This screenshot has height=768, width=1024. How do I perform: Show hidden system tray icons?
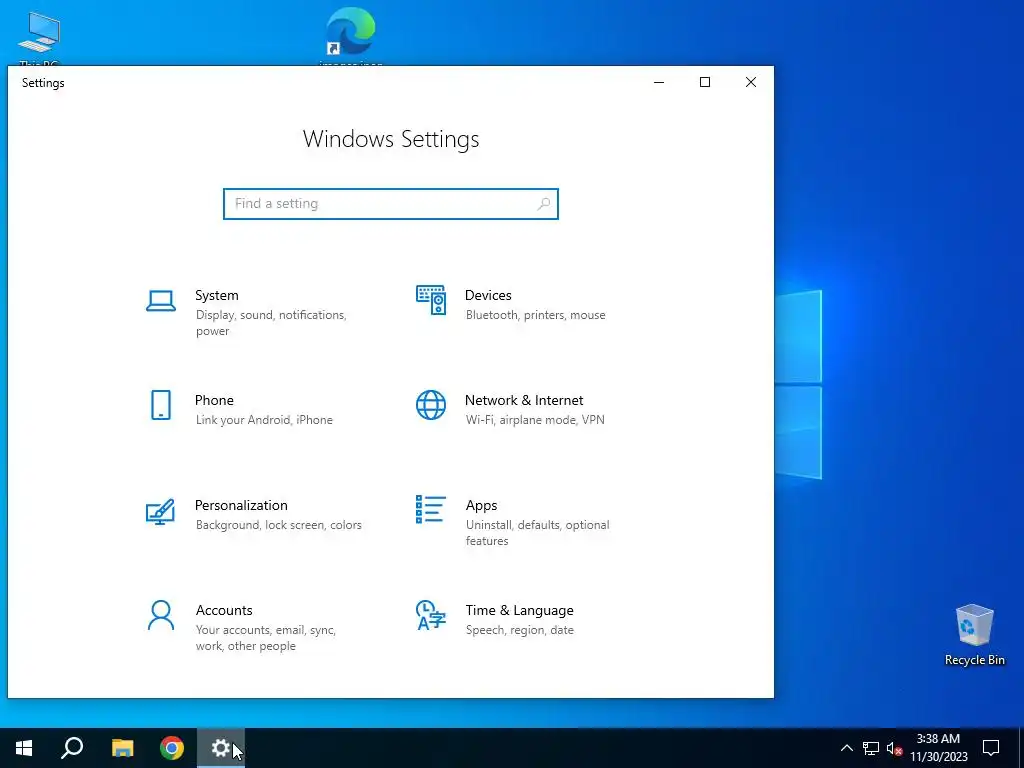(846, 748)
